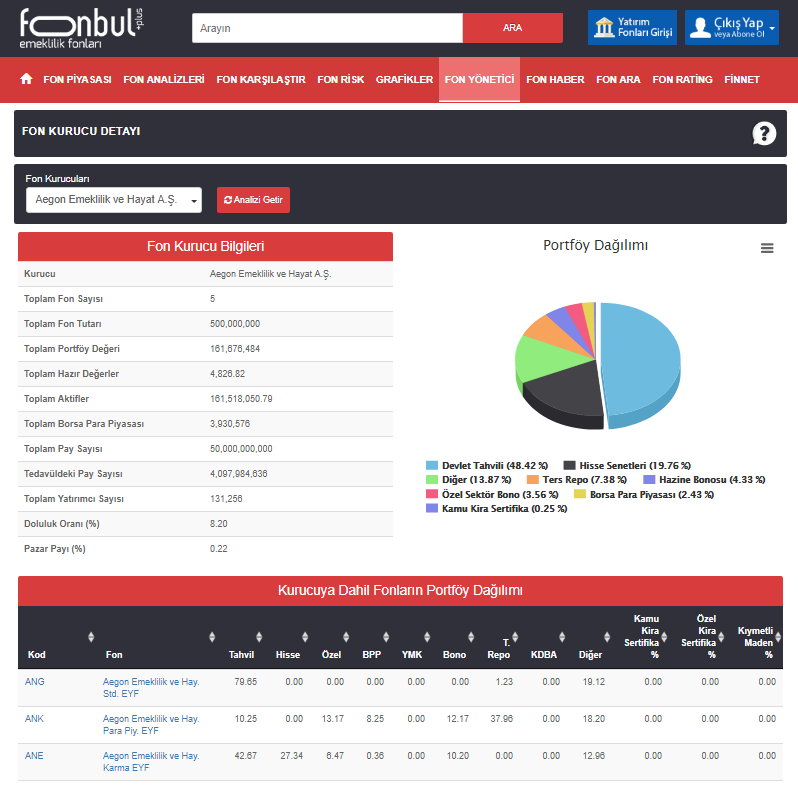Sort table by KDBA column arrows

pos(562,637)
